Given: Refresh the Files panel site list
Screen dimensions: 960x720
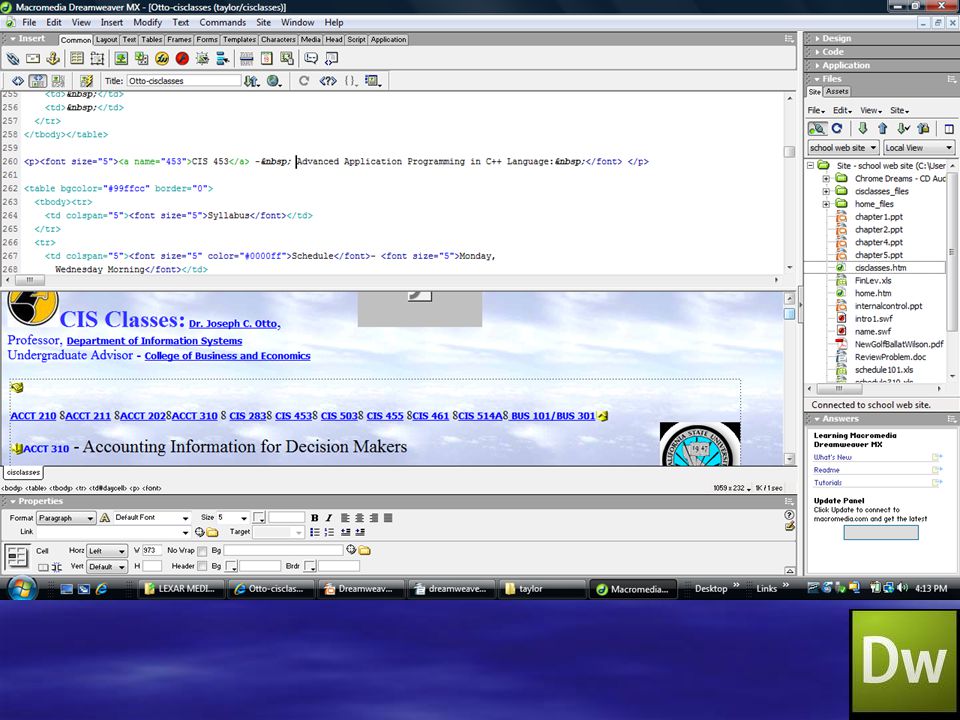Looking at the screenshot, I should [x=837, y=129].
